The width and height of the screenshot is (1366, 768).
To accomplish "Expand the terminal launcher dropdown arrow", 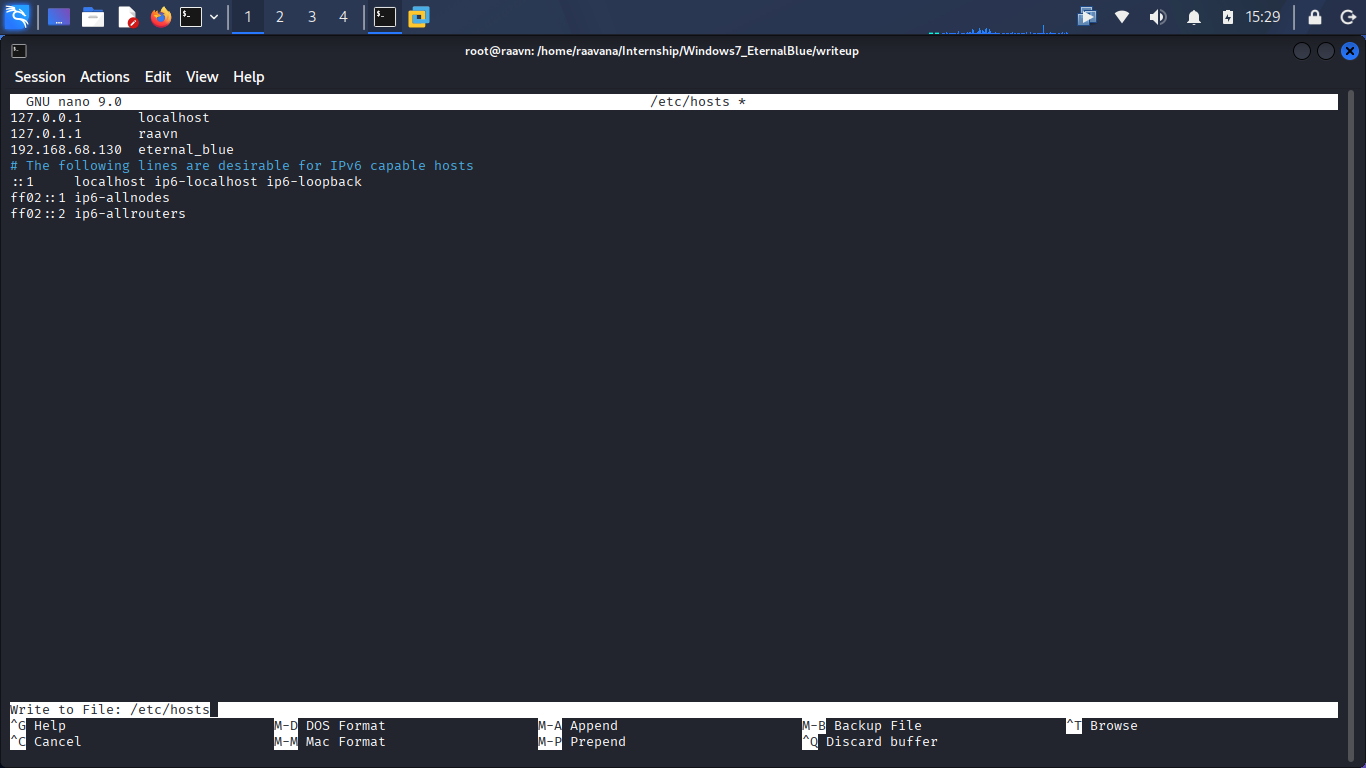I will 214,17.
